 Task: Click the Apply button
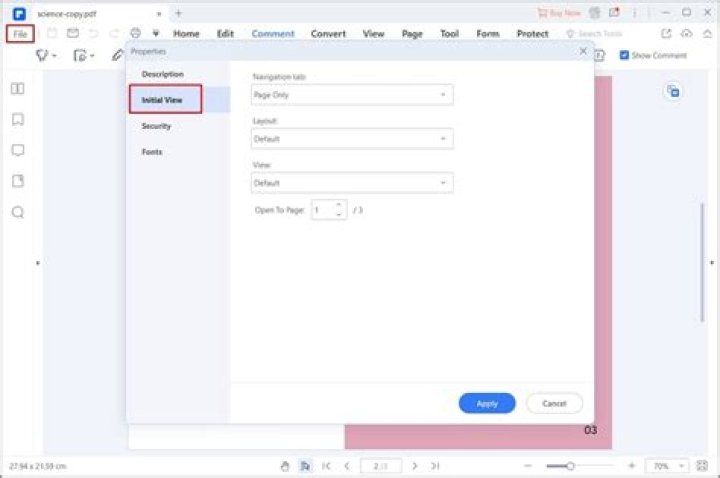487,403
